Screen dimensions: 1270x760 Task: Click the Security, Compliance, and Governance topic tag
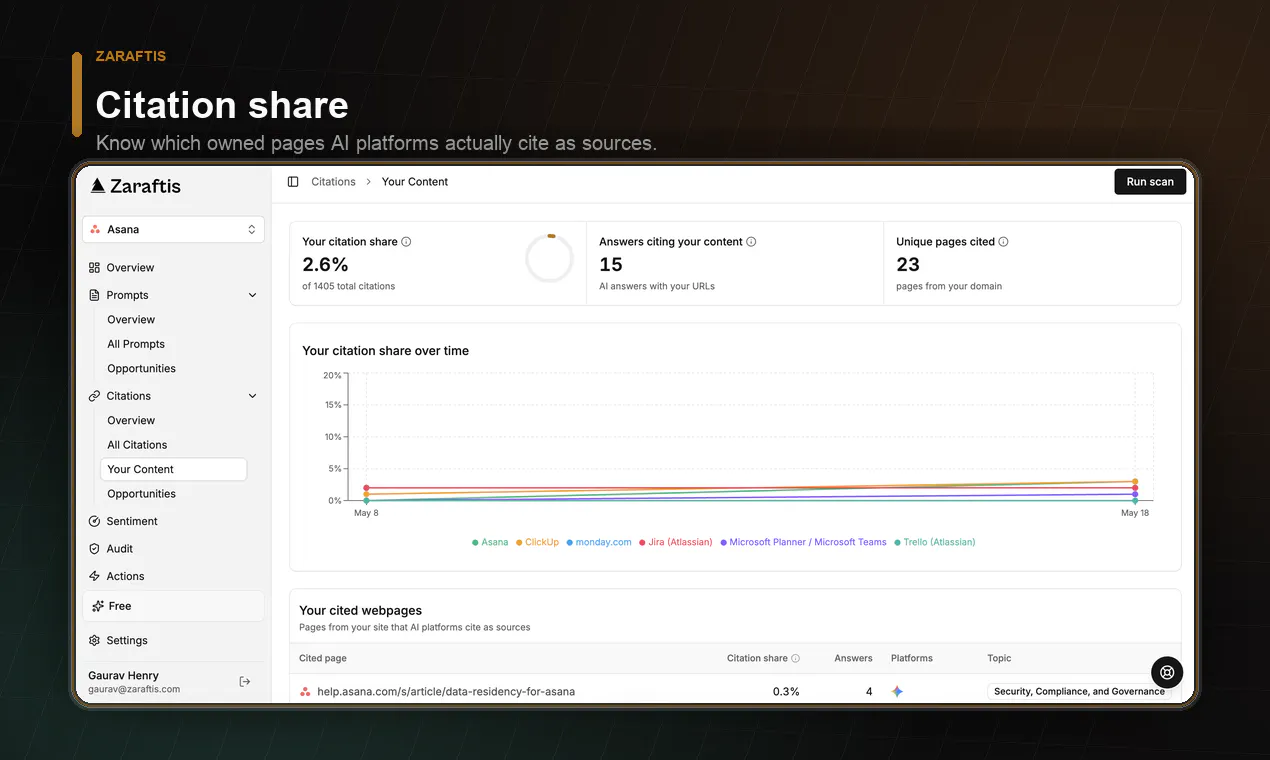1079,691
